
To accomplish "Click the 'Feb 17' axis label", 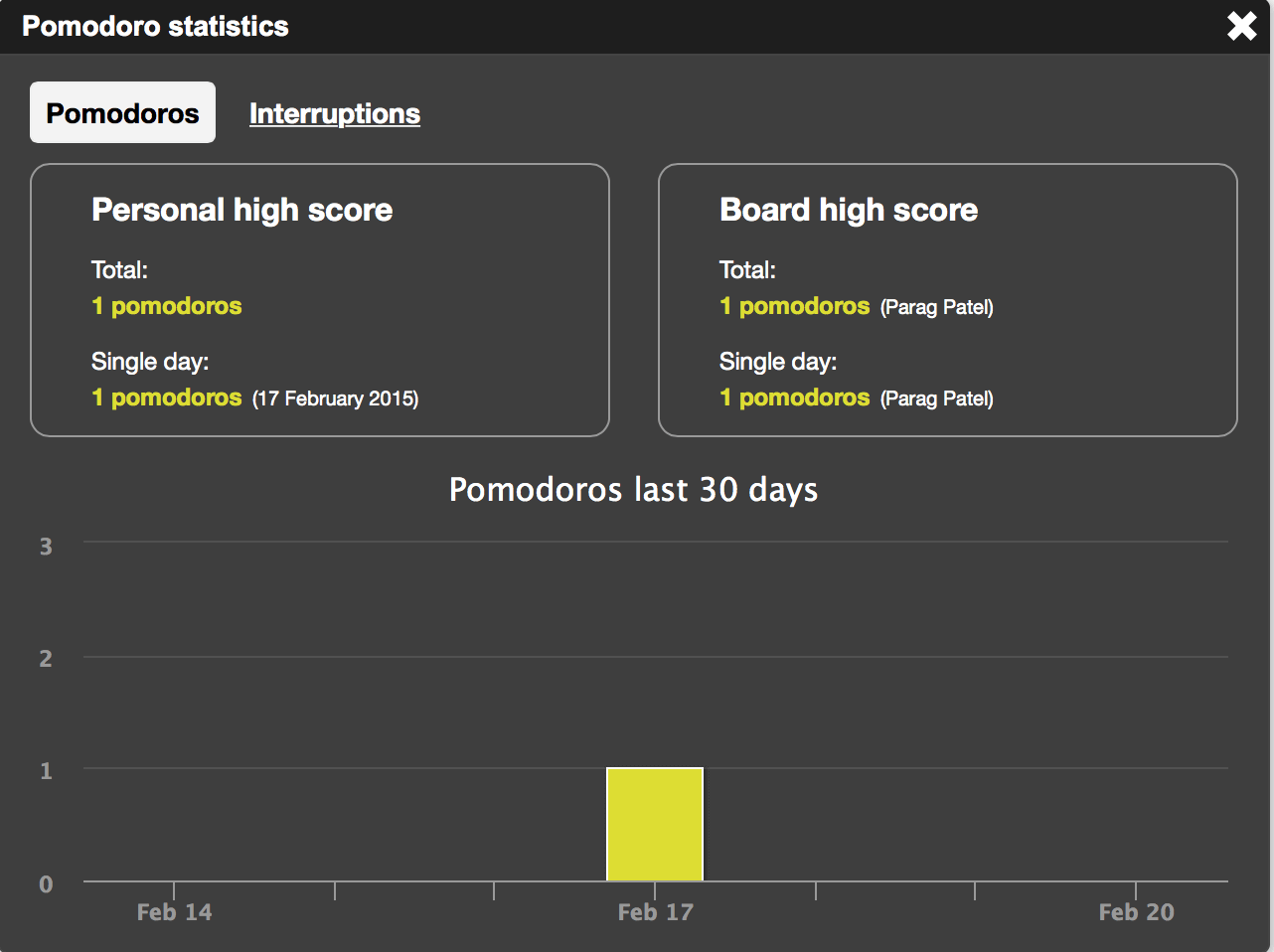I will pos(655,912).
